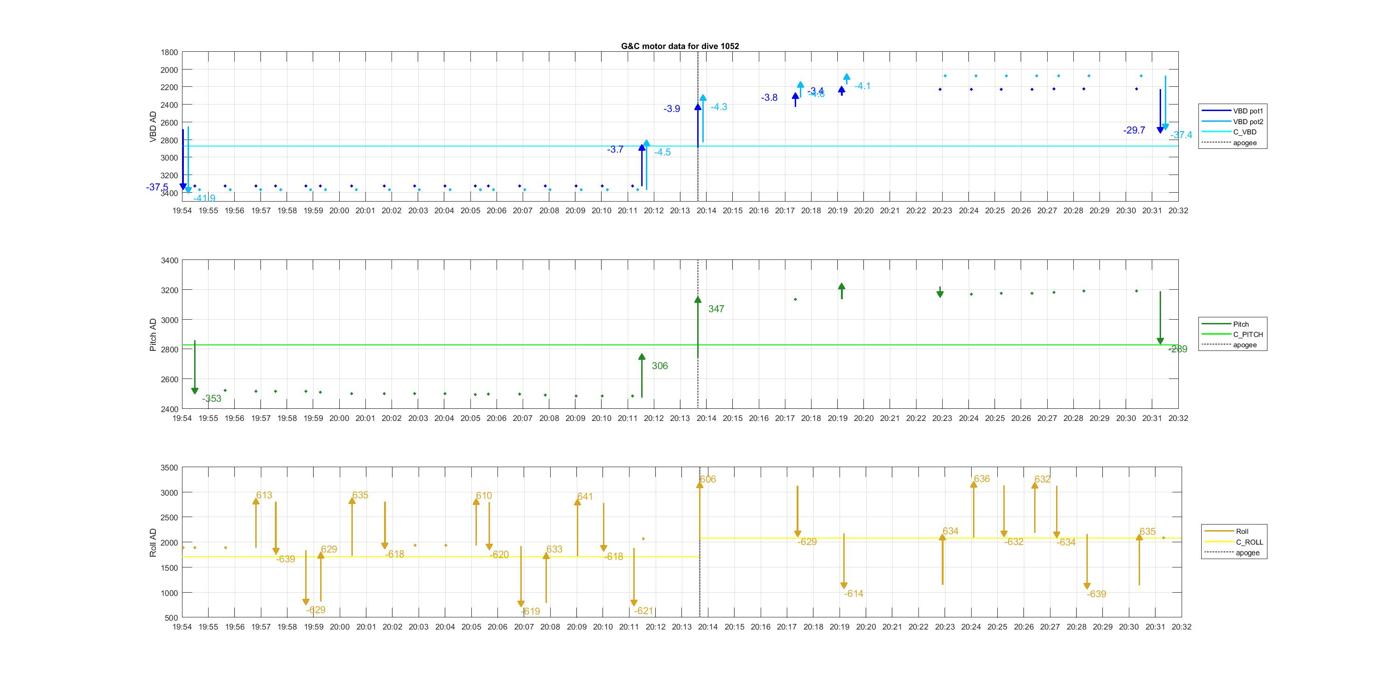1400x693 pixels.
Task: Click the title 'G&C motor data for dive 1052'
Action: pyautogui.click(x=680, y=46)
